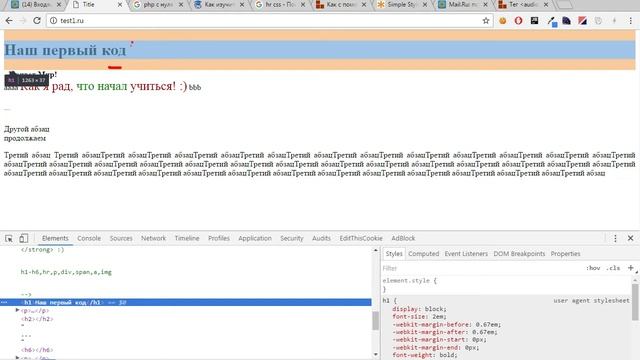640x360 pixels.
Task: Select the Styles sidebar tab
Action: [x=394, y=253]
